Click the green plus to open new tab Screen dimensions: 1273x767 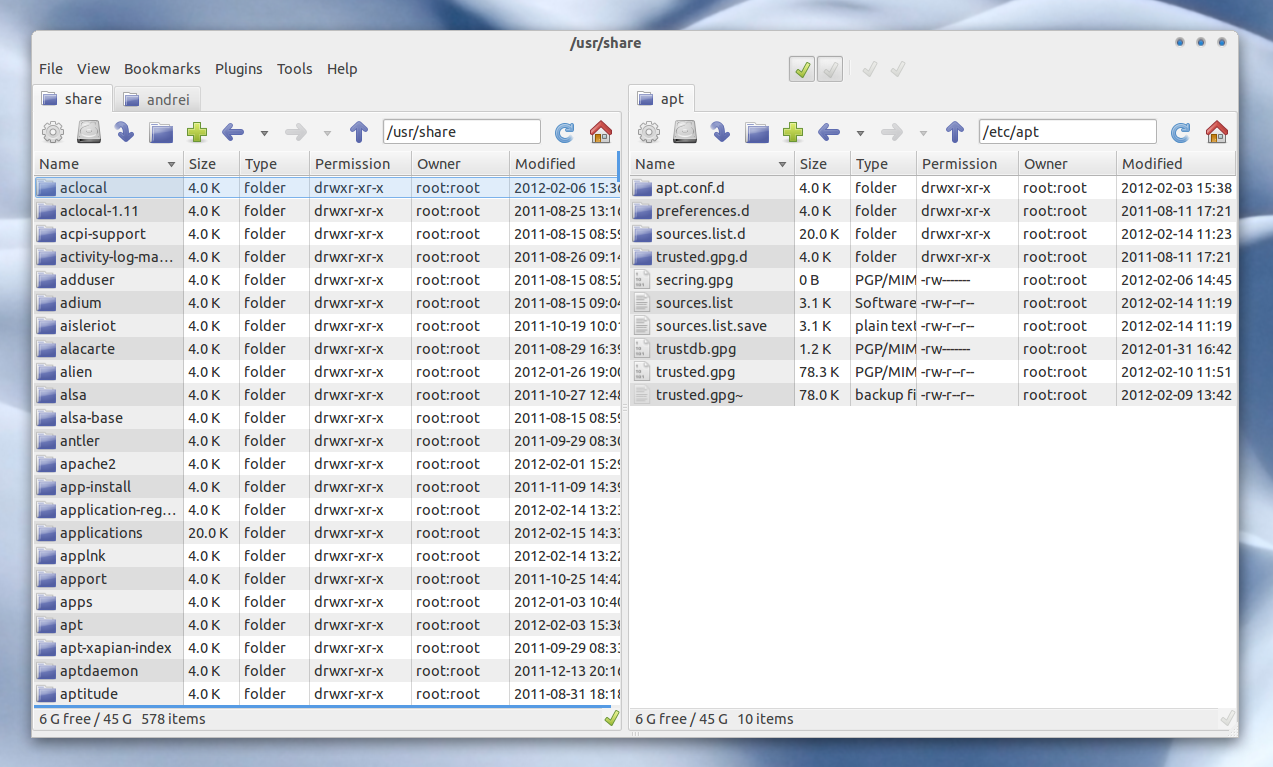196,131
